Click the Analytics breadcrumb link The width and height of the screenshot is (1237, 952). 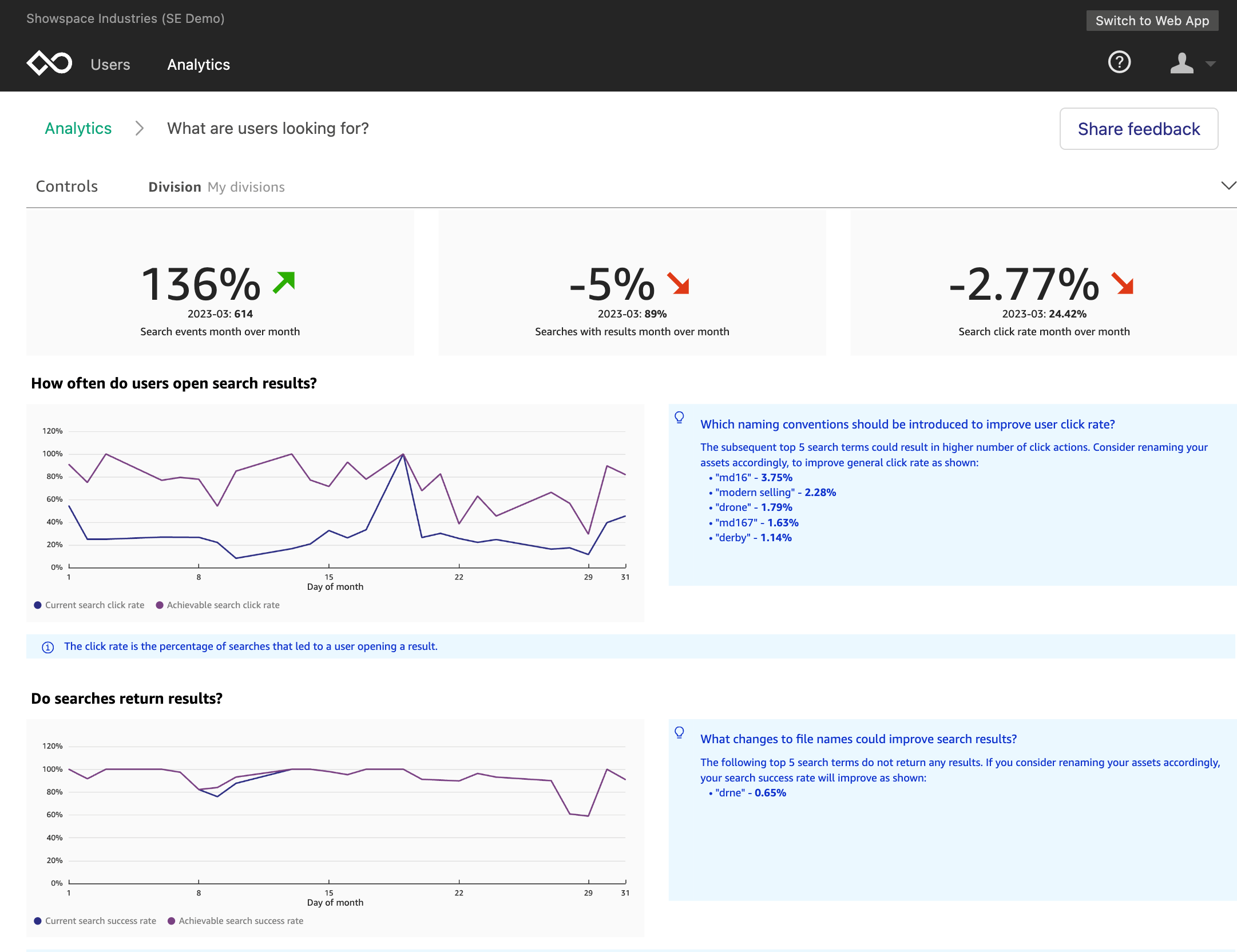tap(78, 128)
